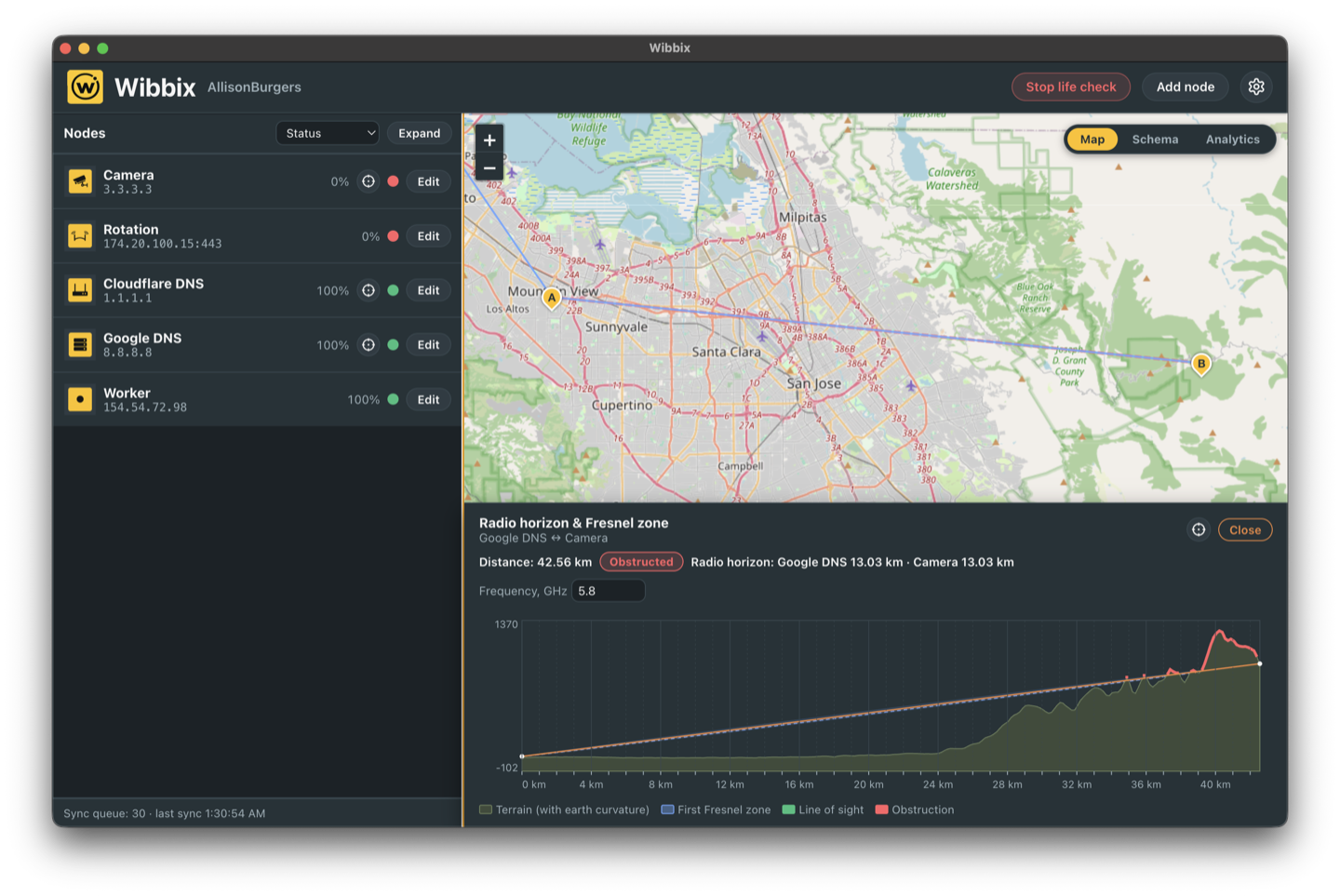Close the Radio horizon panel
The height and width of the screenshot is (896, 1340).
point(1245,529)
